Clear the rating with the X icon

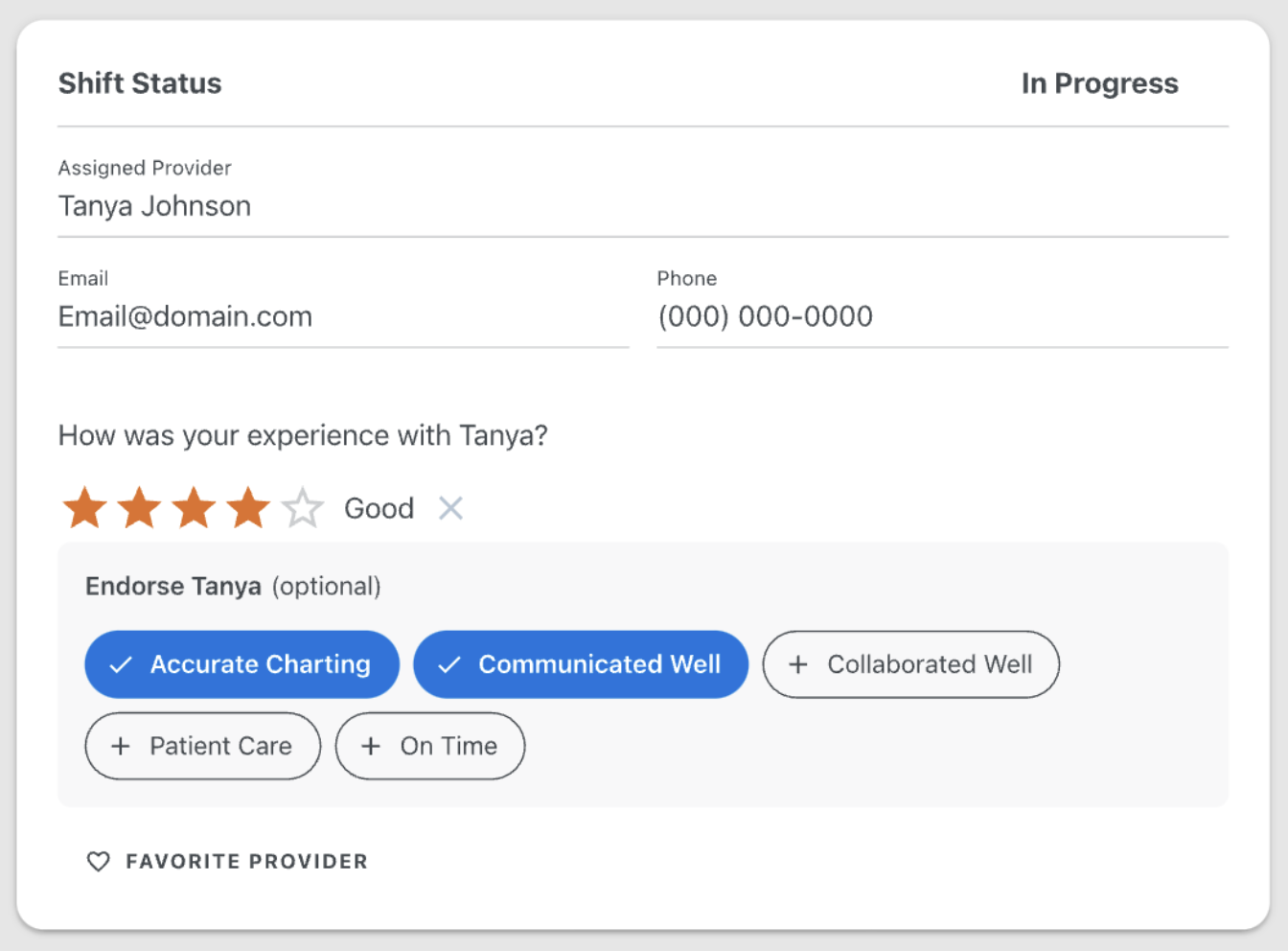tap(450, 508)
